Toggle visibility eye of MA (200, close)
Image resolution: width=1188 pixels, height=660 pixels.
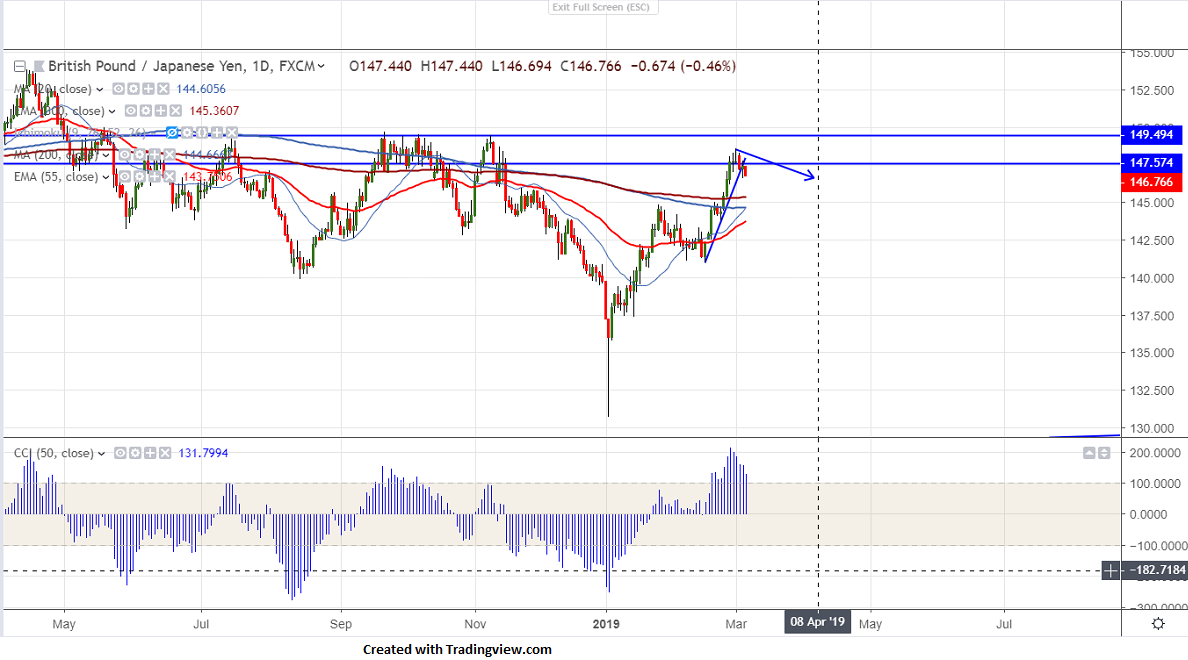coord(125,155)
